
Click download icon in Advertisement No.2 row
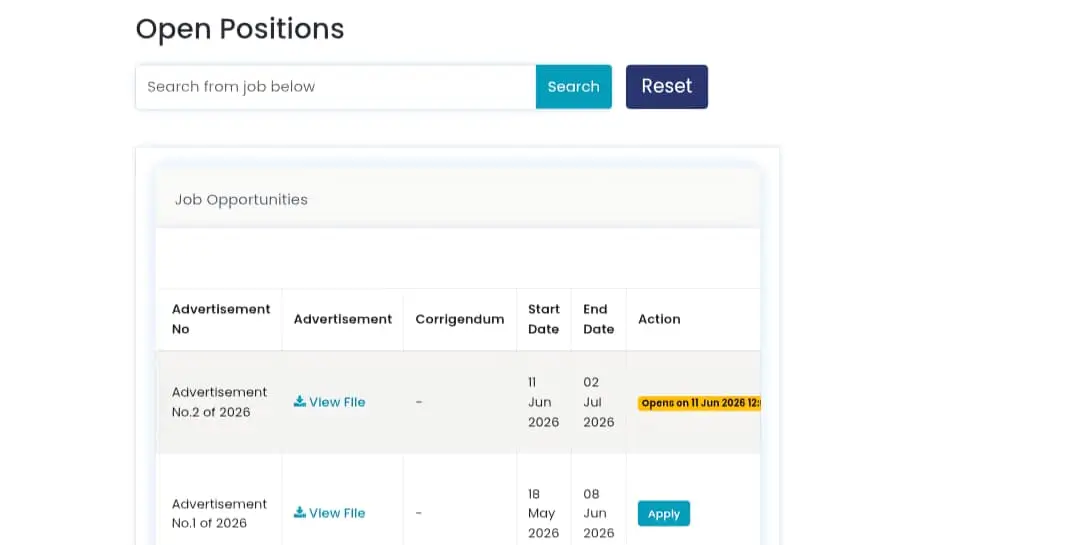(300, 401)
